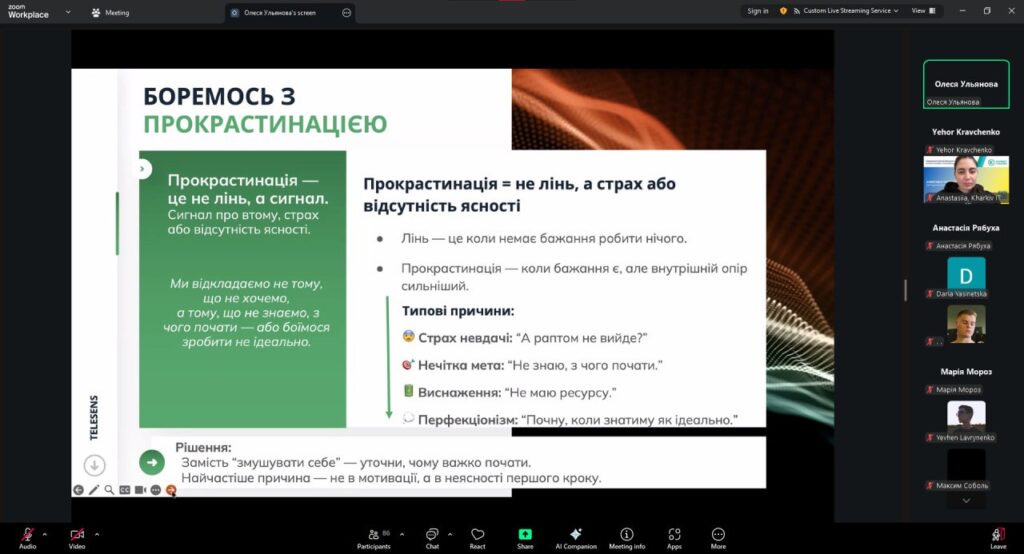Click the Share screen icon

(525, 536)
